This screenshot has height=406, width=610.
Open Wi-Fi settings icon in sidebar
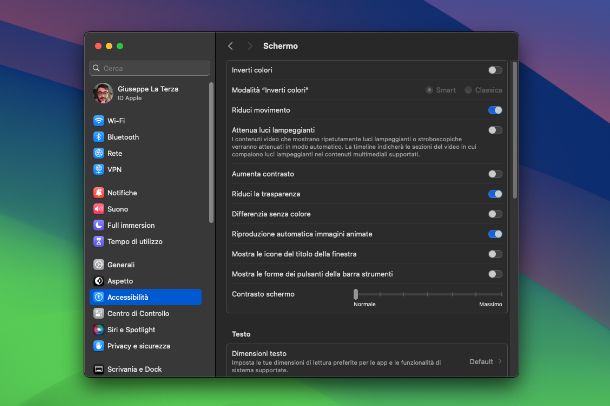pos(99,121)
